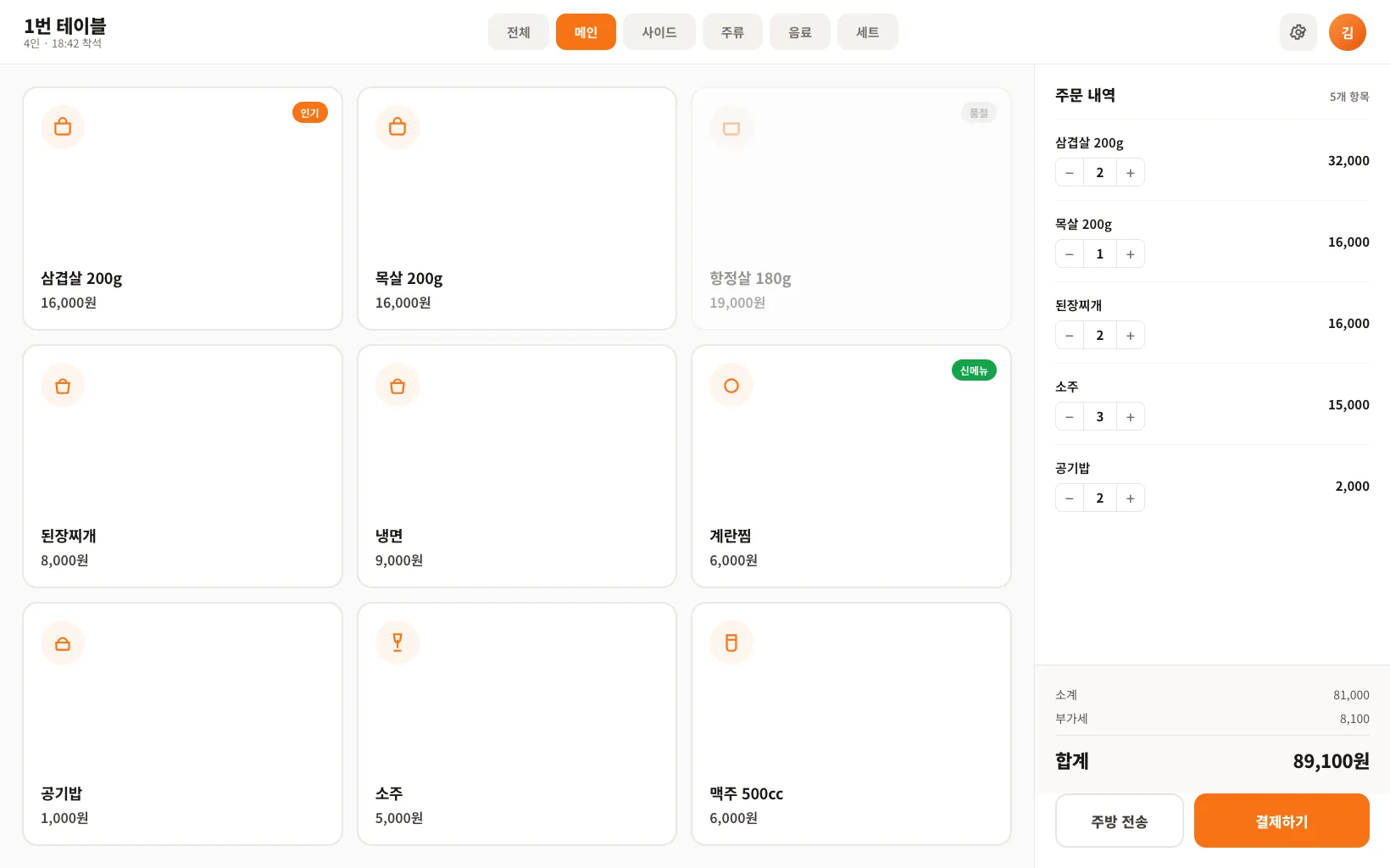Increase 공기밥 order quantity
1390x868 pixels.
[x=1131, y=498]
